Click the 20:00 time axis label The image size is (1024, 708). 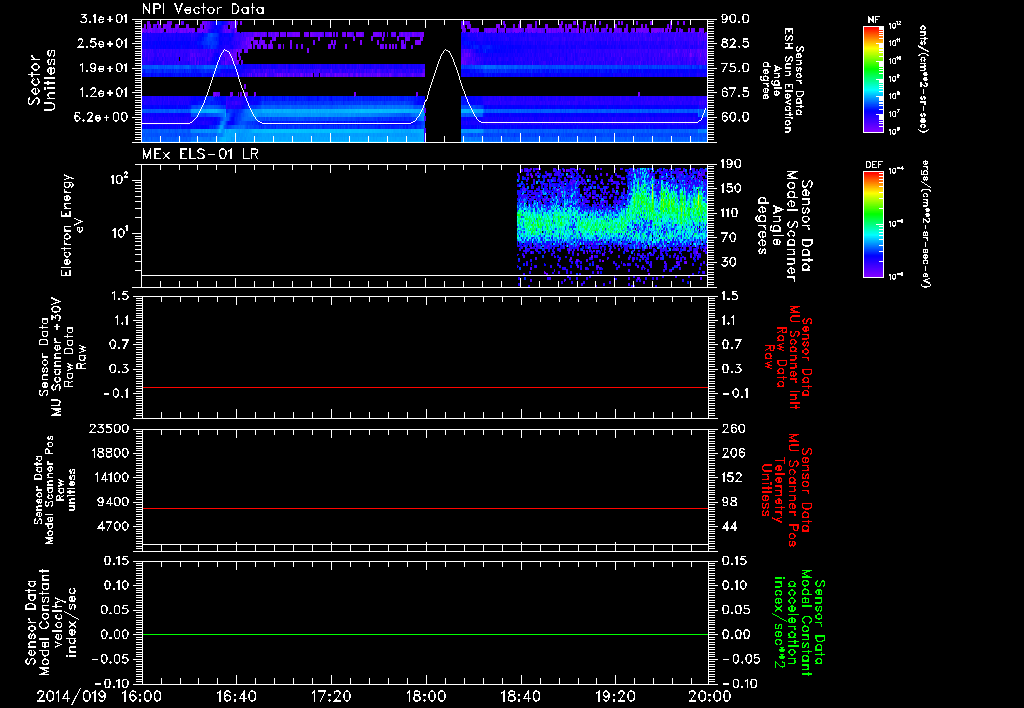[710, 696]
